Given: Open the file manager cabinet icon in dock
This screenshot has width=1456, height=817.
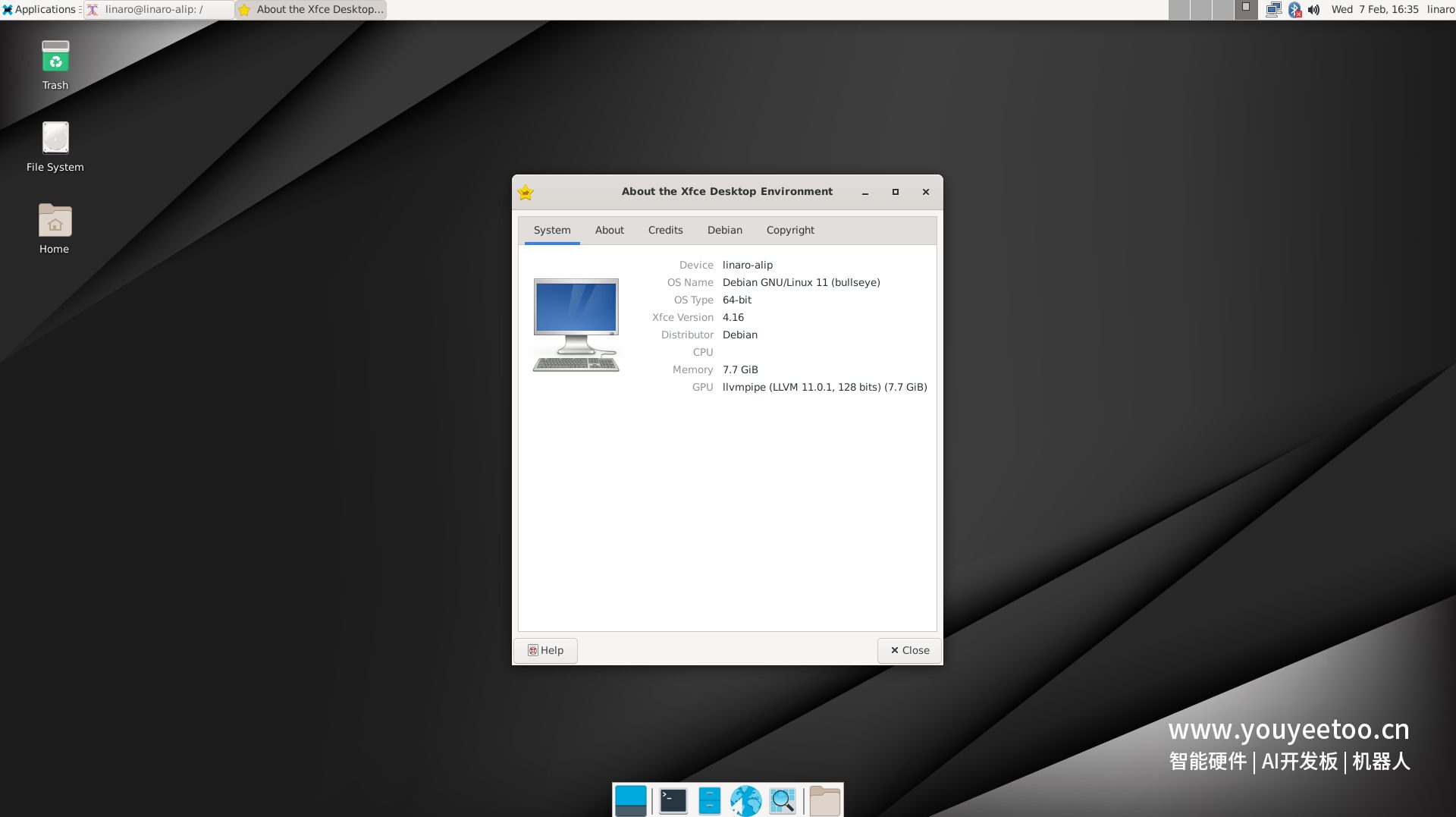Looking at the screenshot, I should [x=709, y=800].
